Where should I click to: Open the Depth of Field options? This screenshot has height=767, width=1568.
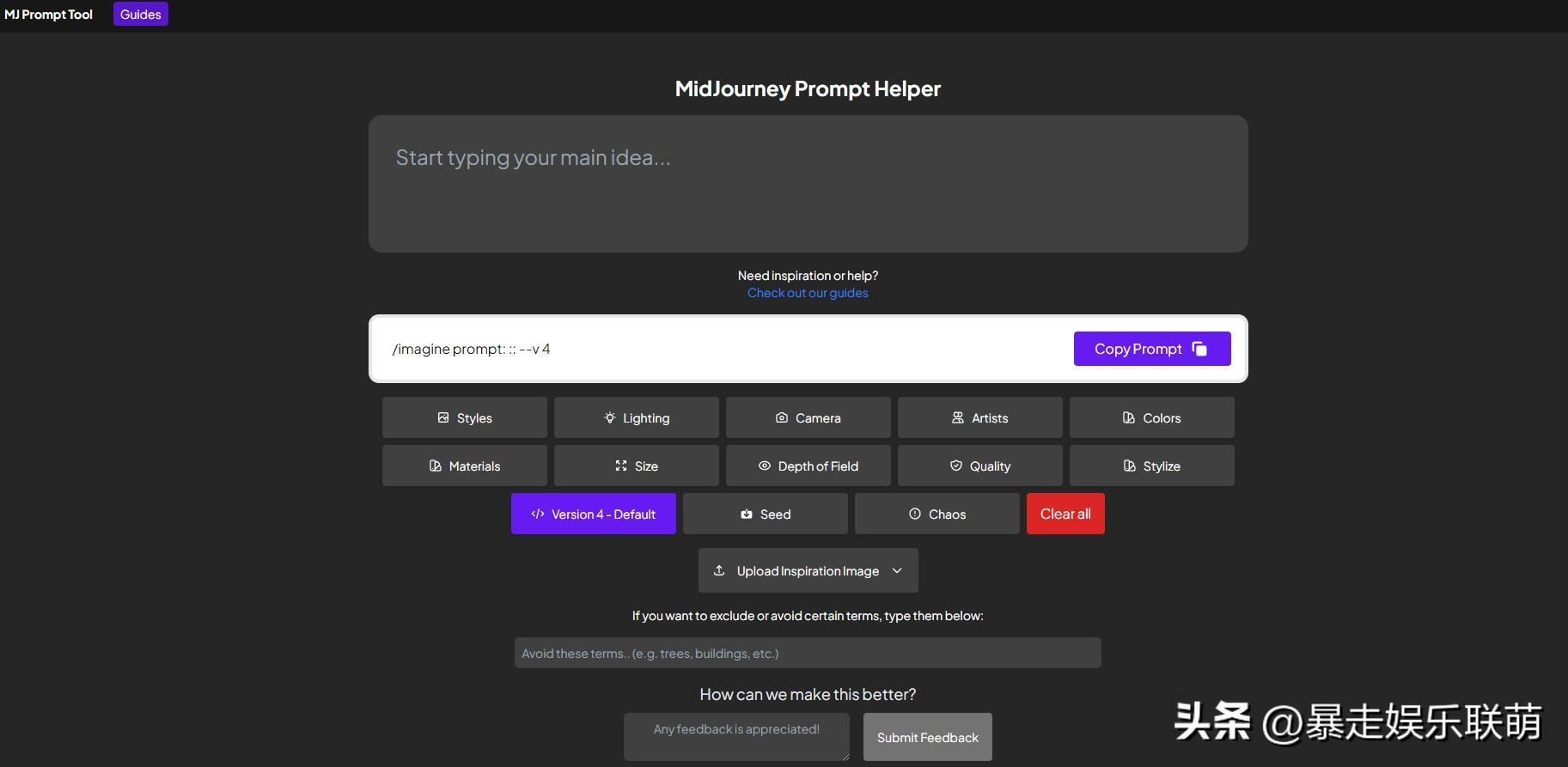tap(808, 466)
